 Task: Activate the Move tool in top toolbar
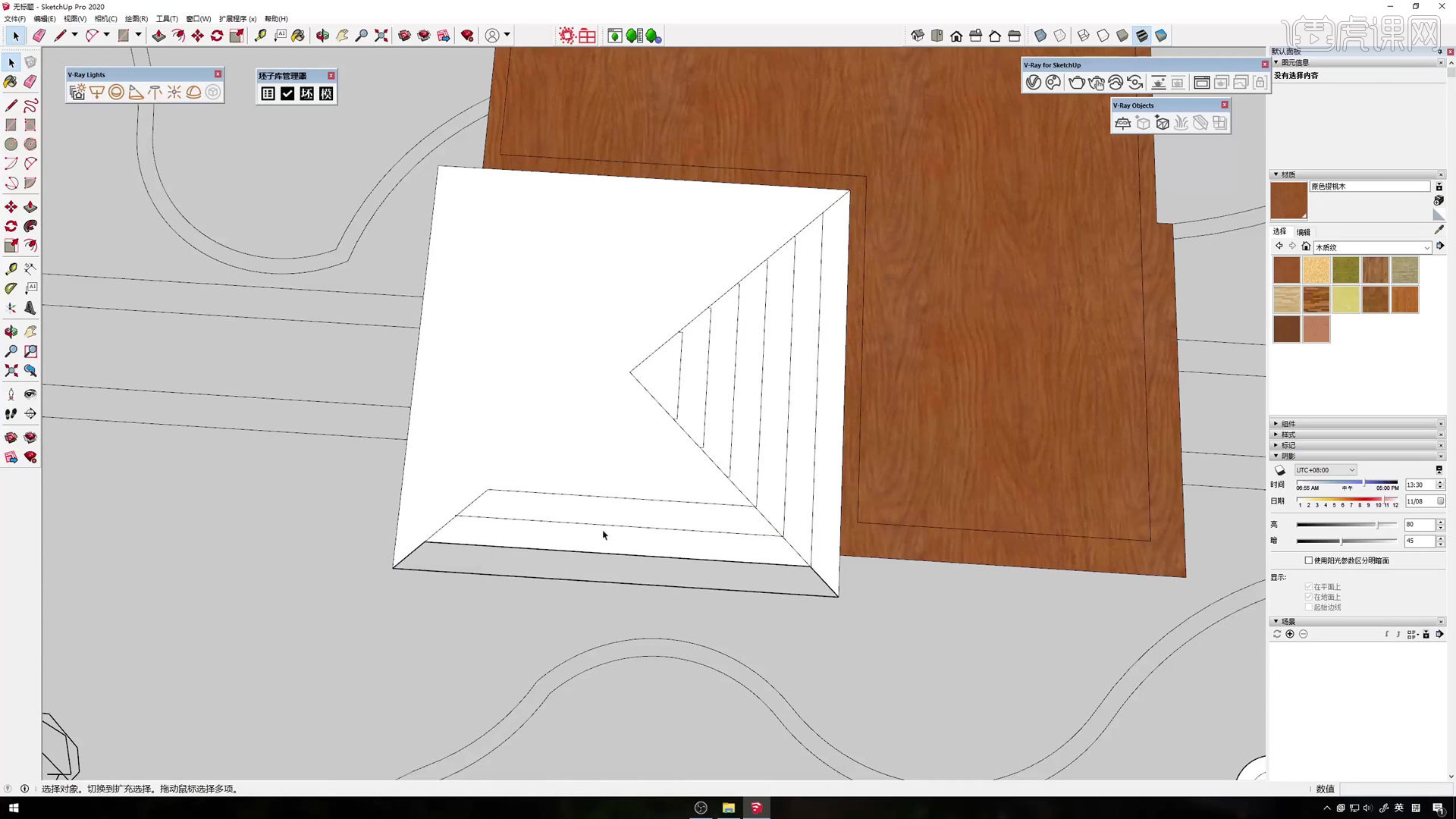(x=197, y=36)
